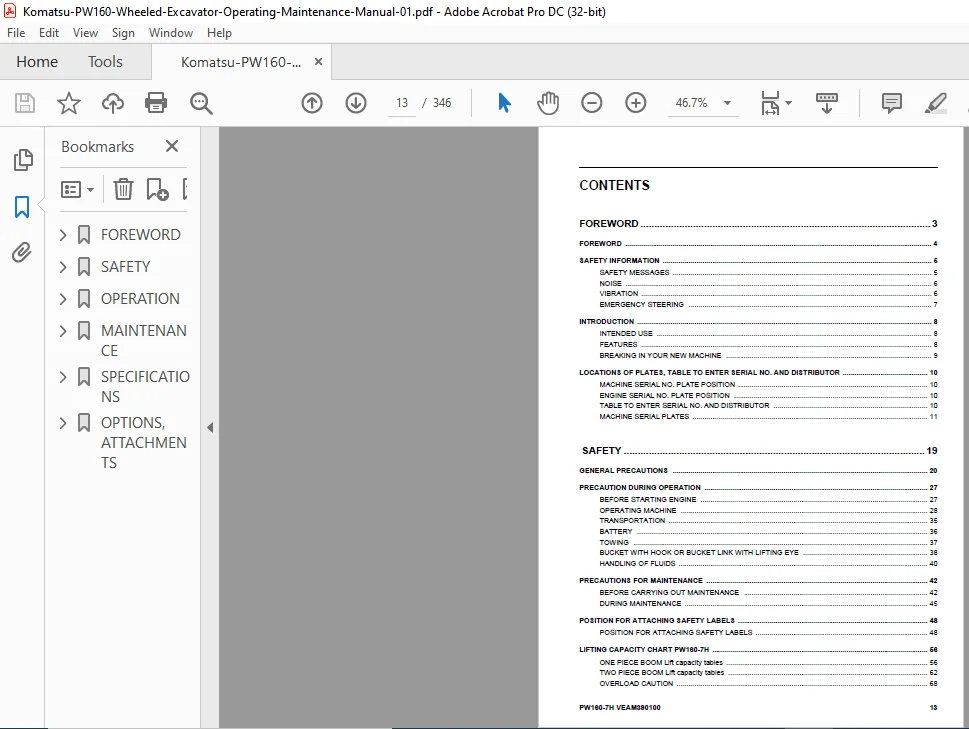The image size is (969, 729).
Task: Open the zoom level dropdown
Action: click(727, 103)
